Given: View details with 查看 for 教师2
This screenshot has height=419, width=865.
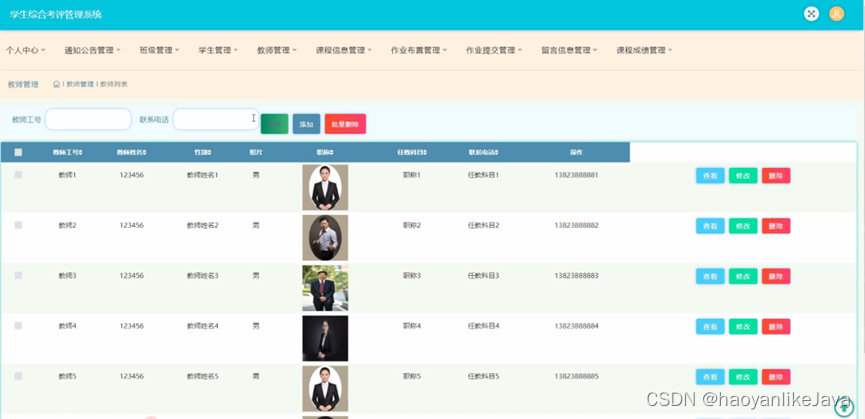Looking at the screenshot, I should coord(710,226).
